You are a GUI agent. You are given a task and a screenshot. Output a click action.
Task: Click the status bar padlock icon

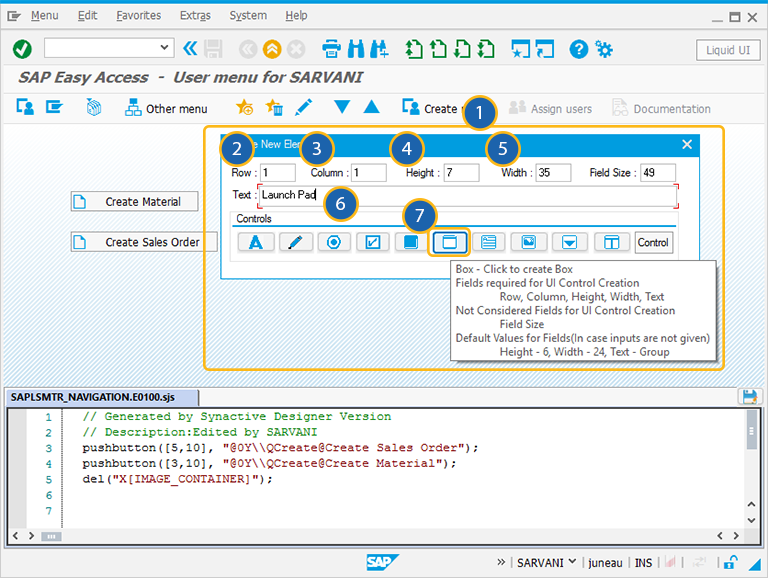click(x=730, y=562)
